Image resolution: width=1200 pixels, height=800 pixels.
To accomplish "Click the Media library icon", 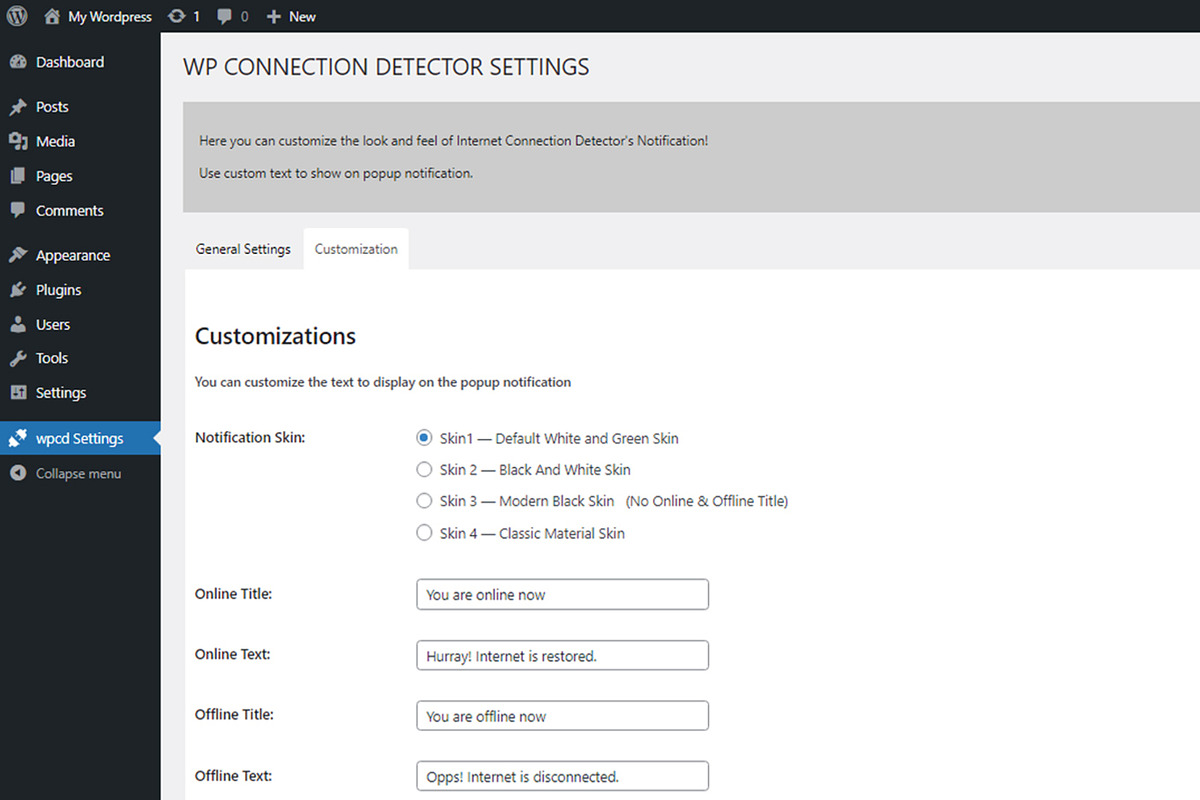I will coord(18,141).
